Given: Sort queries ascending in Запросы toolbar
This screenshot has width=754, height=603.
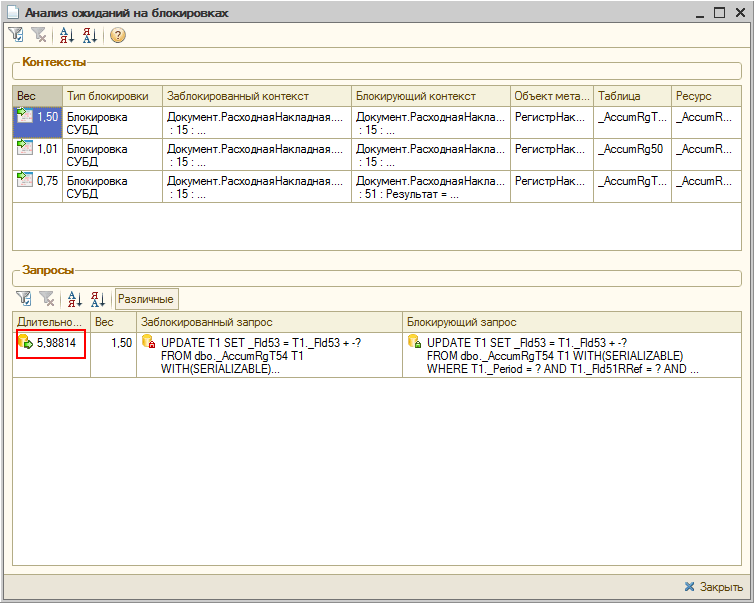Looking at the screenshot, I should click(x=74, y=299).
